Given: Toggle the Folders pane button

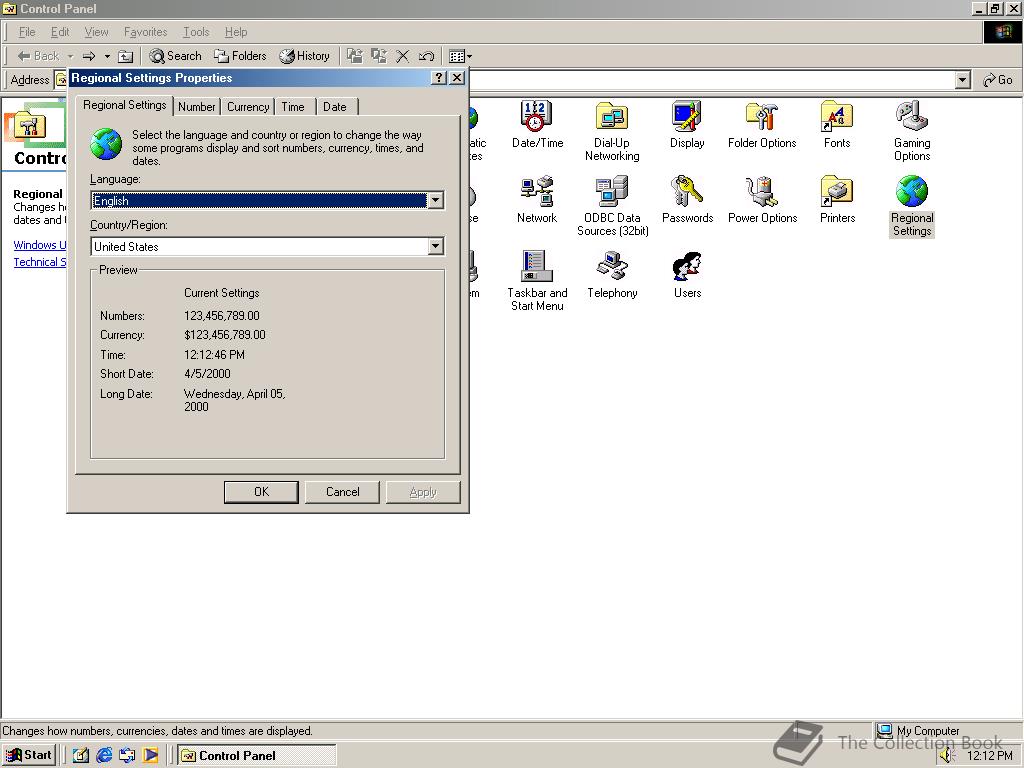Looking at the screenshot, I should [240, 56].
